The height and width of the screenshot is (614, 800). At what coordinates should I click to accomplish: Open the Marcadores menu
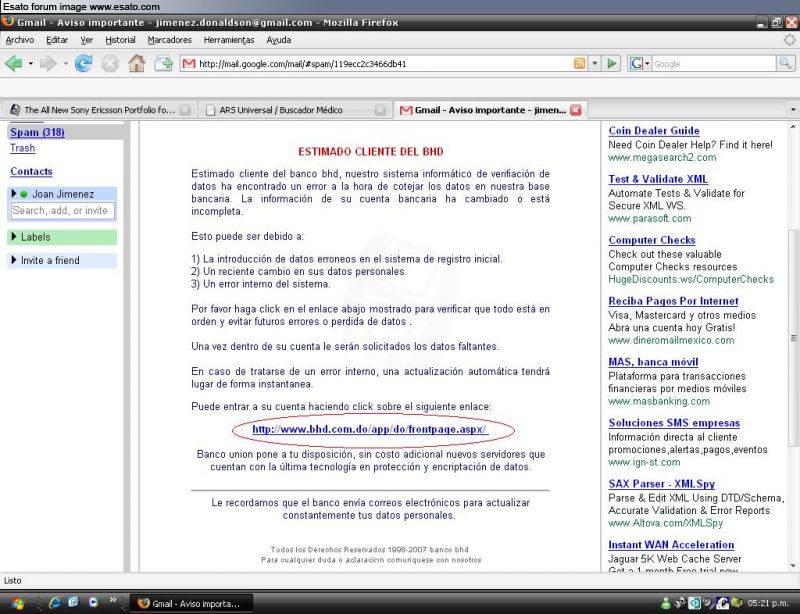click(169, 40)
